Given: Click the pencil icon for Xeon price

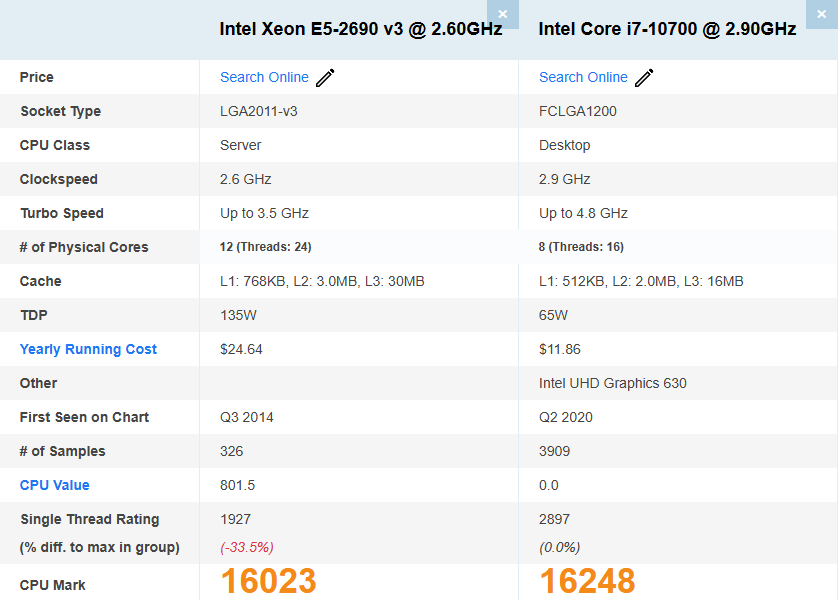Looking at the screenshot, I should [x=325, y=78].
